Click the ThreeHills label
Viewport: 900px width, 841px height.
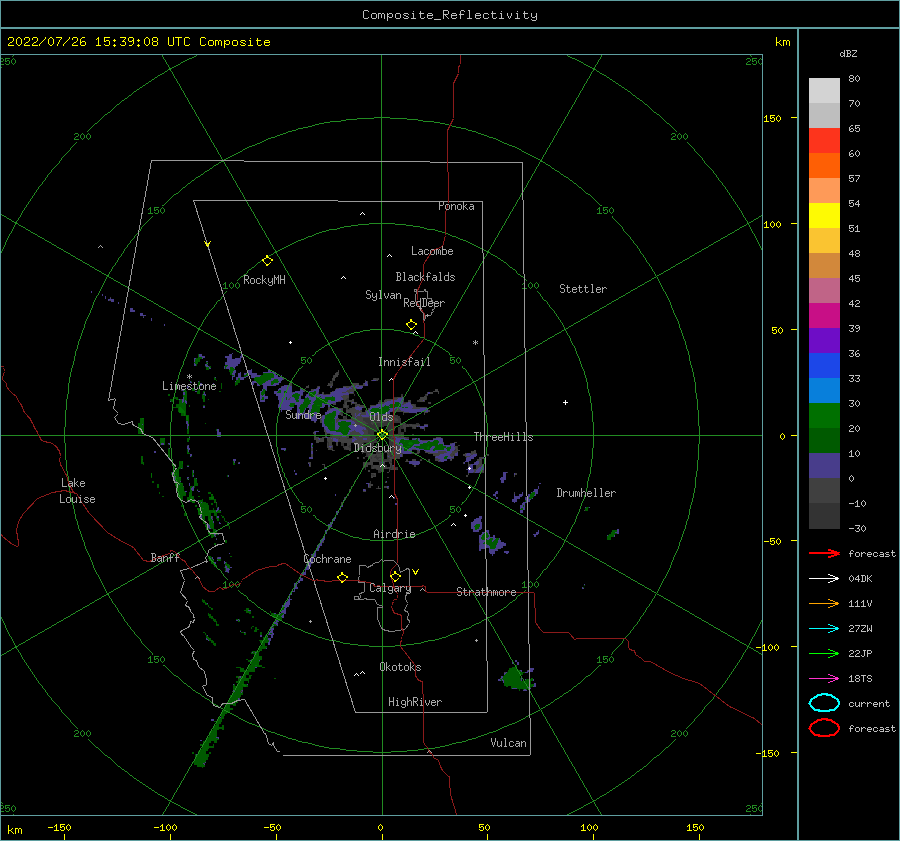[503, 437]
